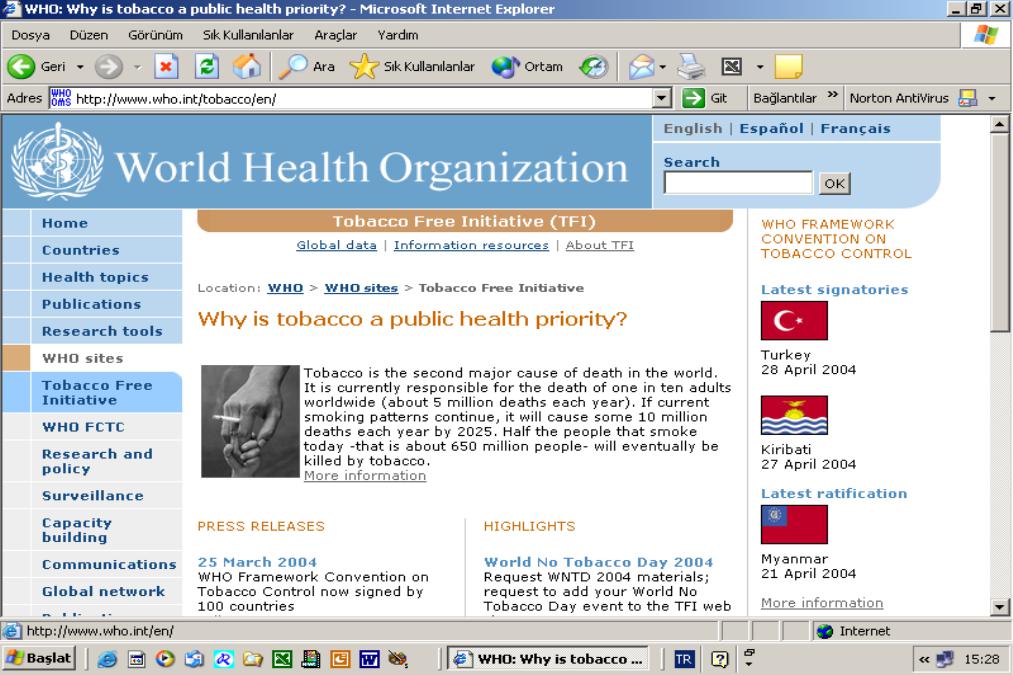Open World No Tobacco Day 2004 highlight
Image resolution: width=1013 pixels, height=675 pixels.
pos(598,563)
